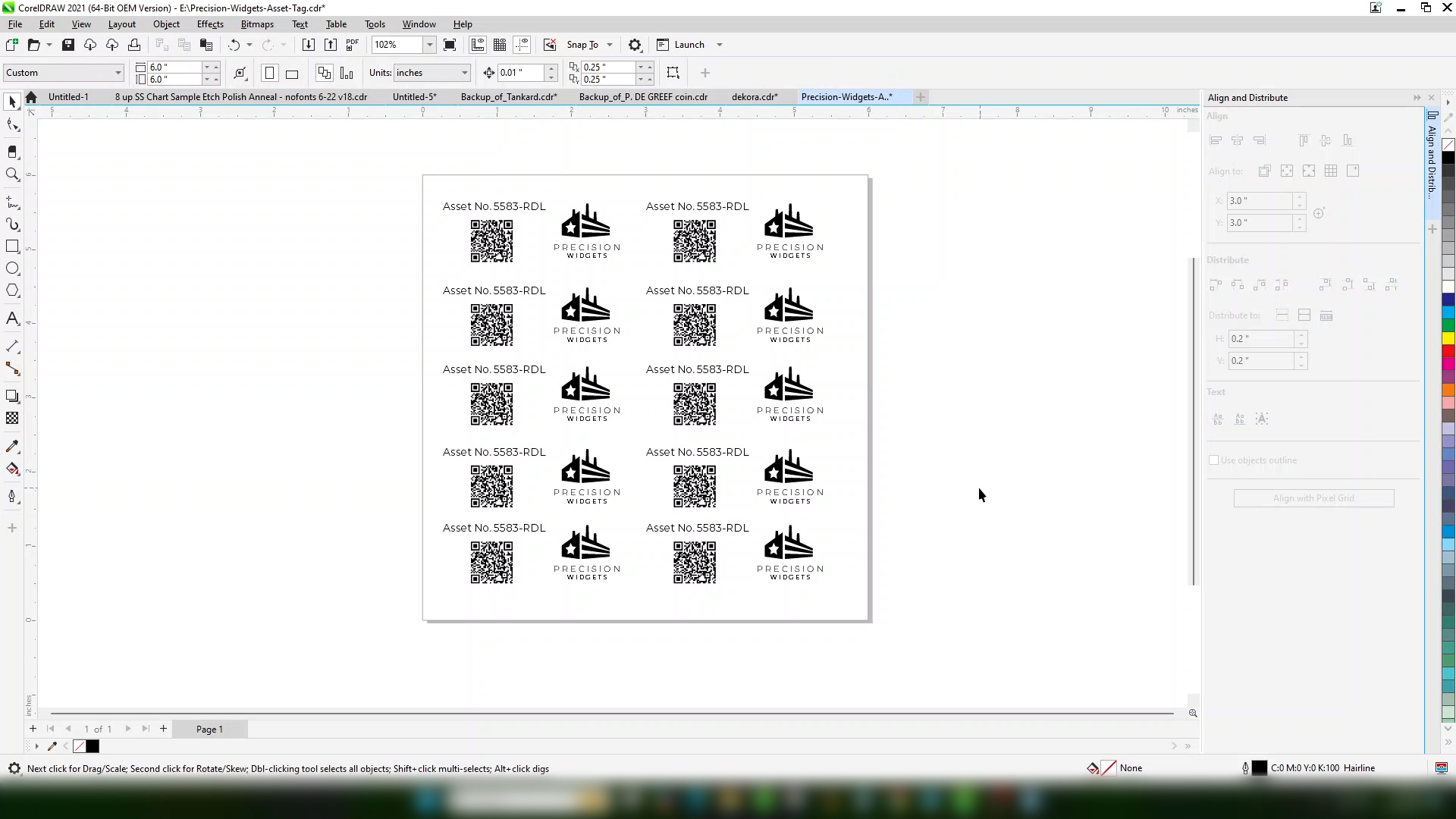Screen dimensions: 1456x819
Task: Enable the Use objects outline checkbox
Action: point(1215,460)
